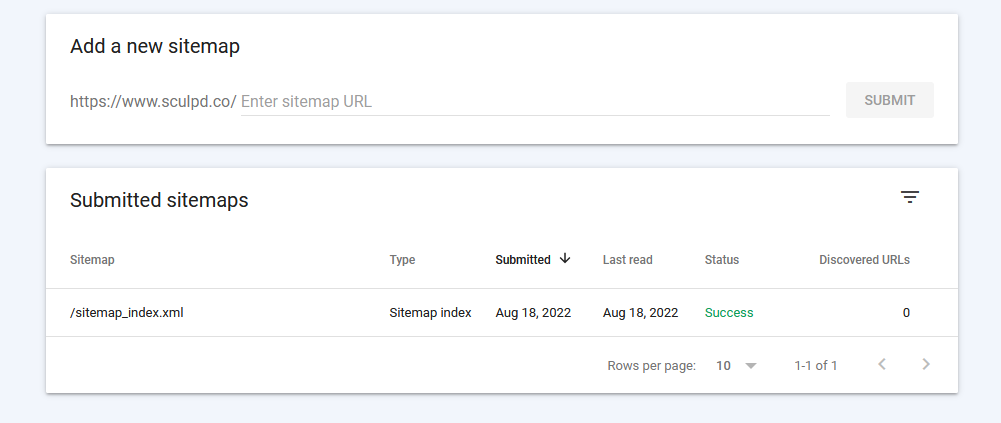Click the discovered URLs count 0
Screen dimensions: 1001x423
(x=907, y=313)
